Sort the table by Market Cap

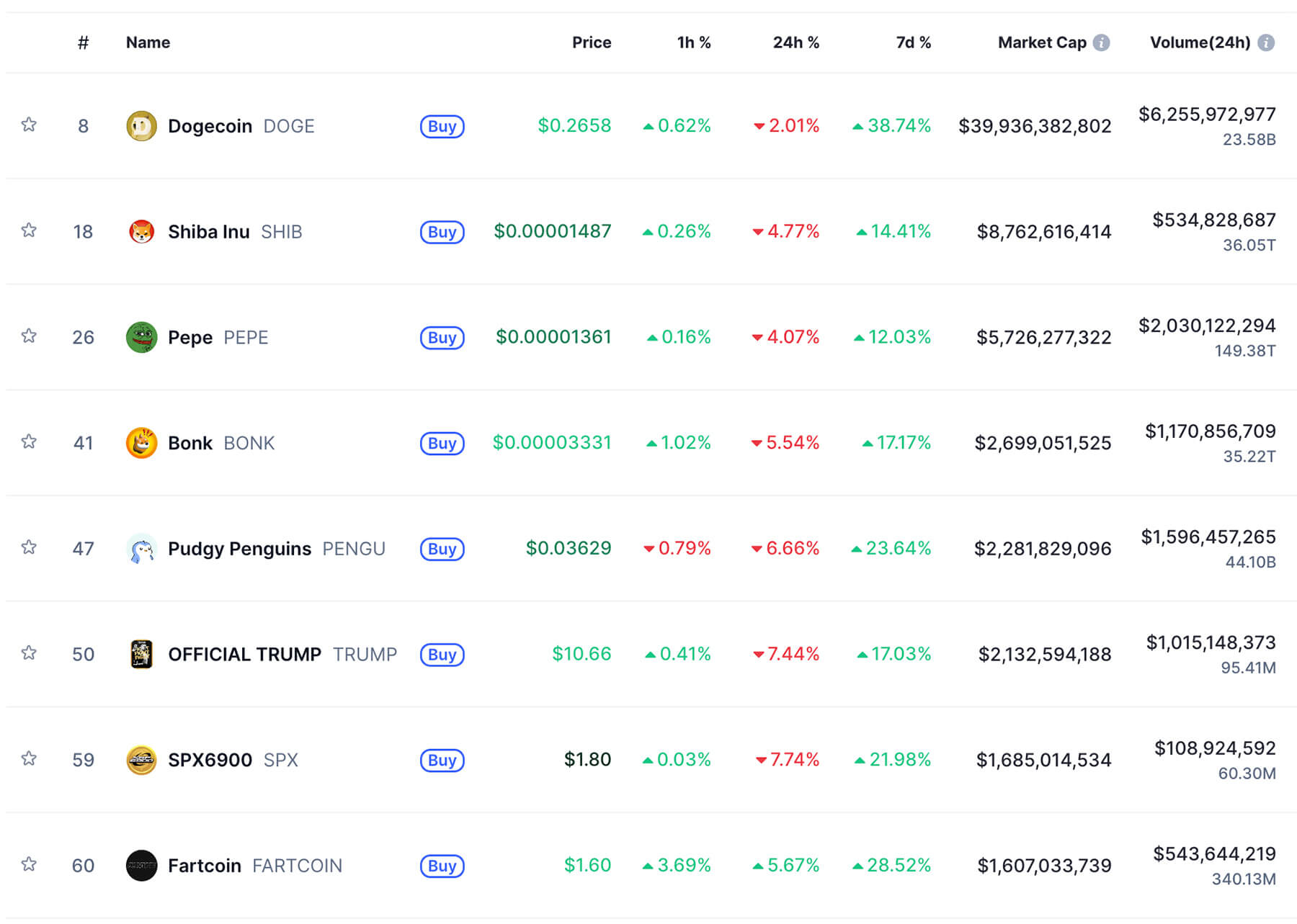(1042, 42)
